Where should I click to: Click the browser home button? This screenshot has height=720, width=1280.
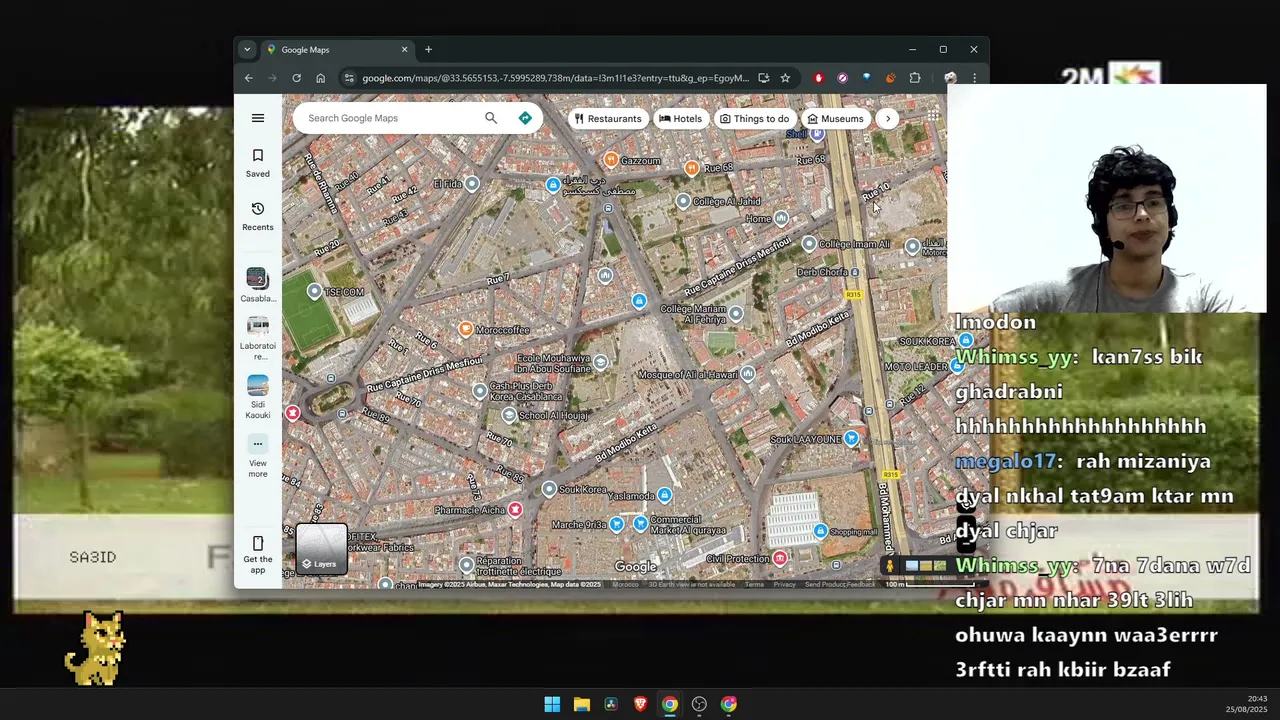[x=320, y=78]
